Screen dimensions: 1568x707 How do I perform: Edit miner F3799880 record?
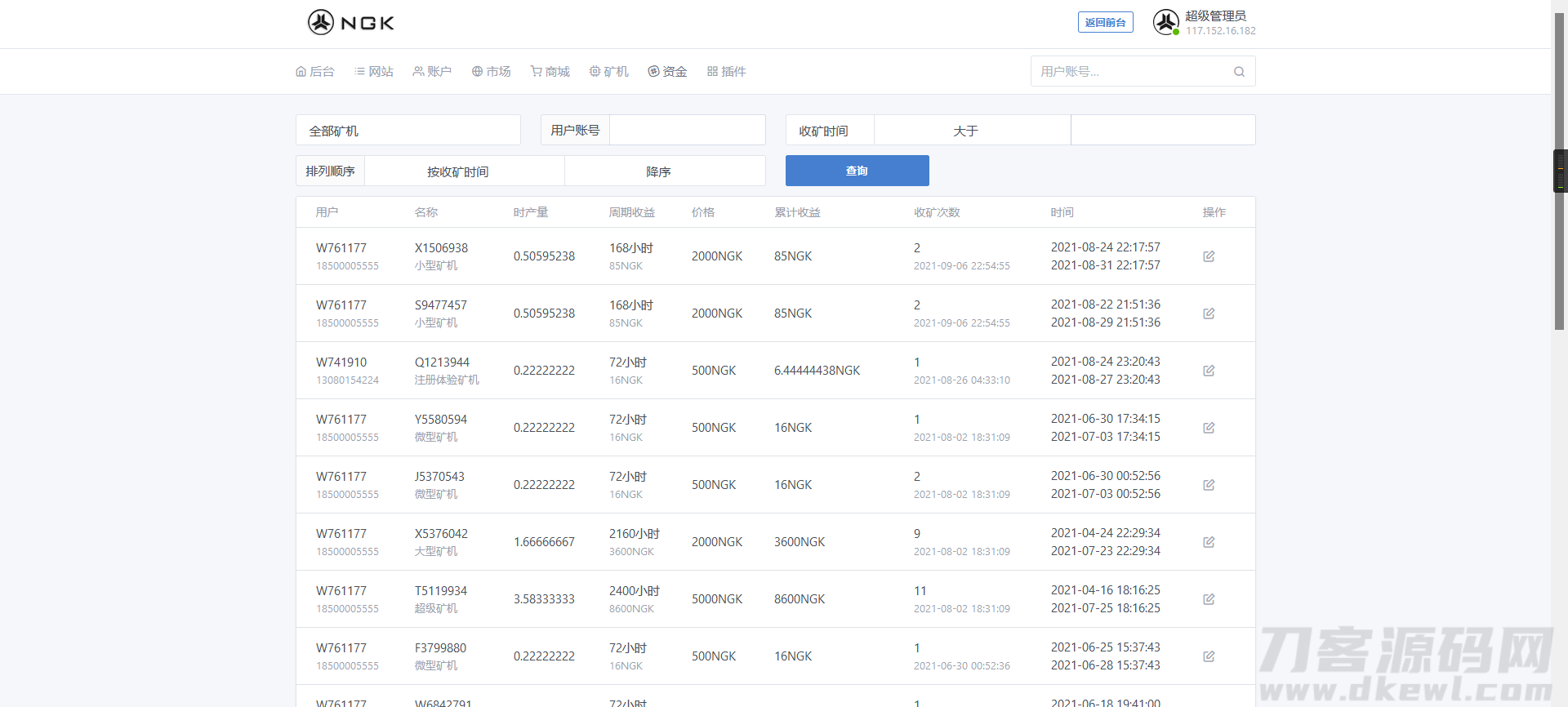point(1209,656)
